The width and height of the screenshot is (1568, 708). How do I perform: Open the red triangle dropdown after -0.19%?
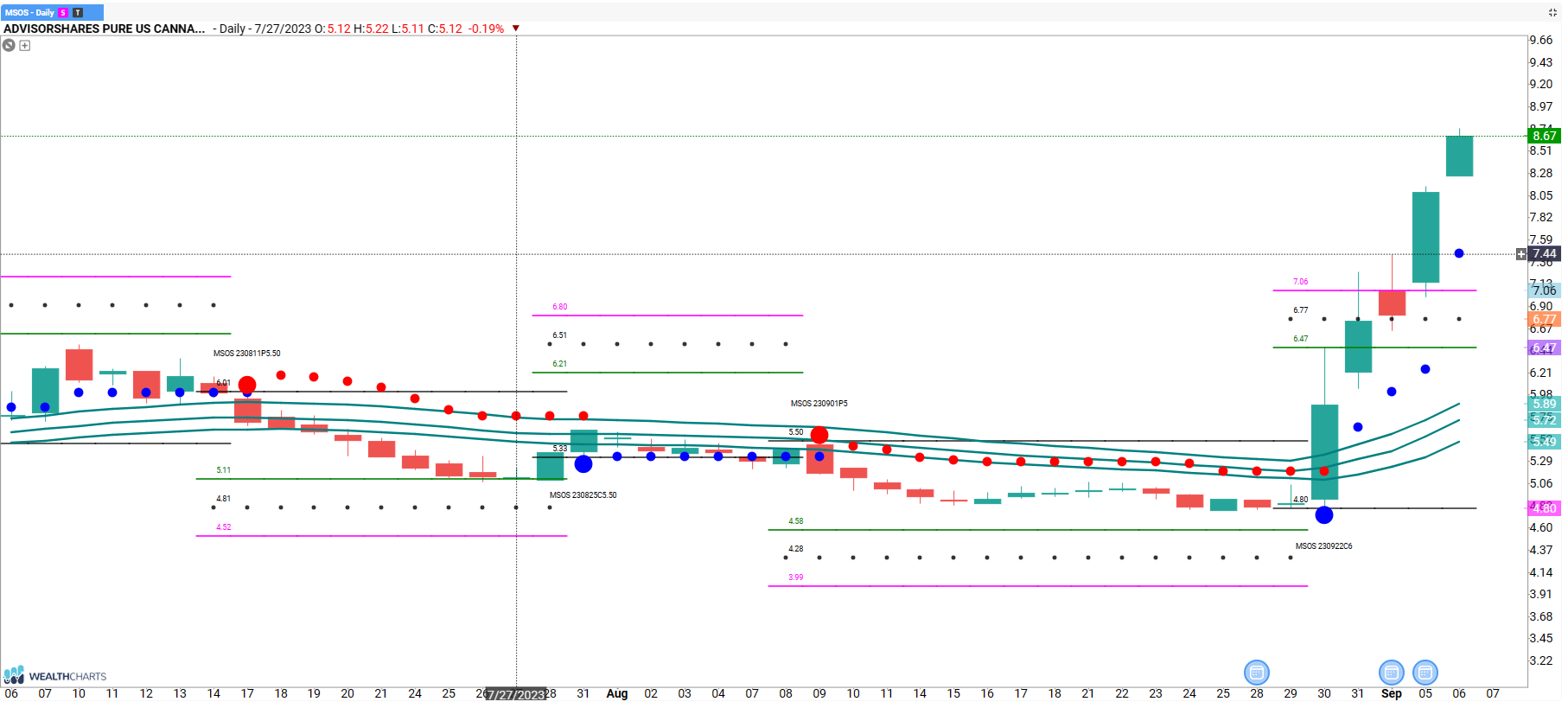pos(516,29)
